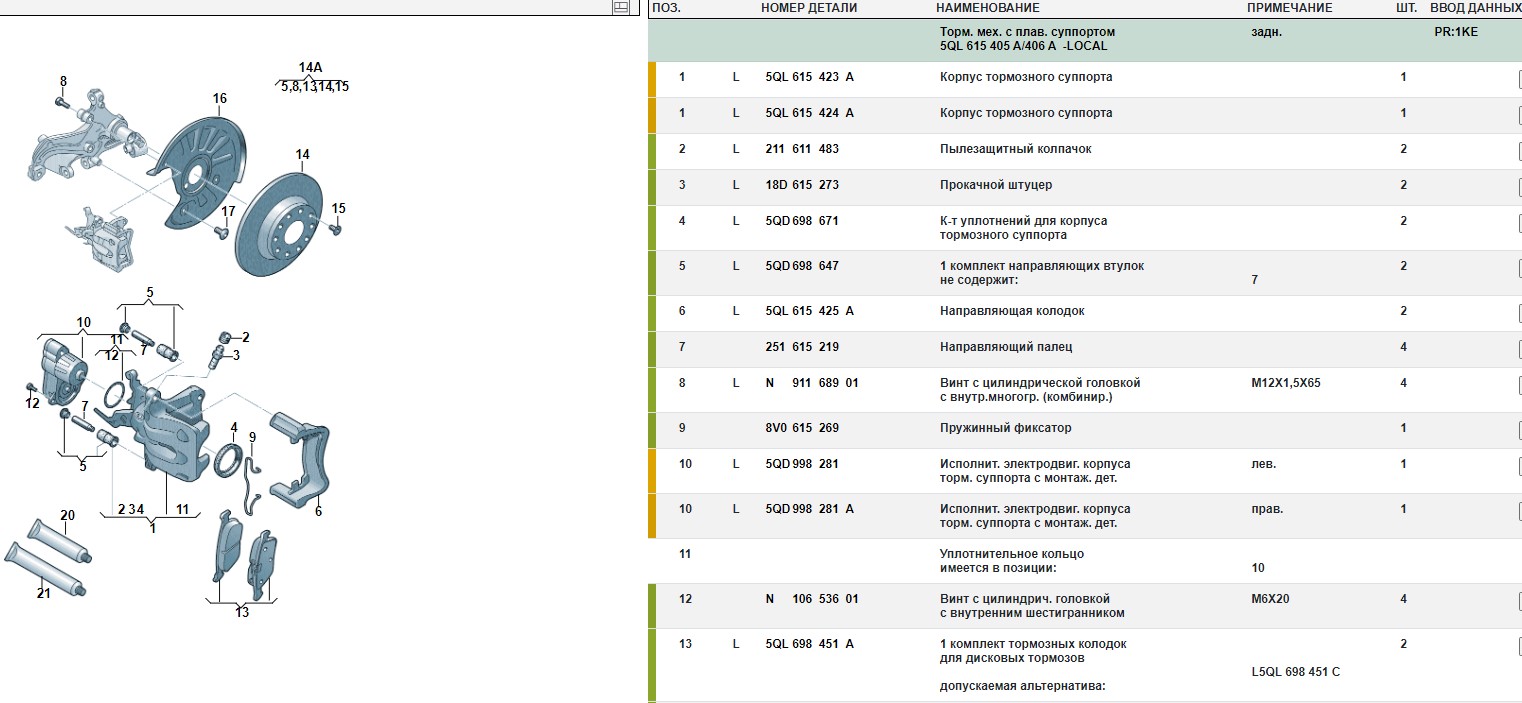This screenshot has height=703, width=1522.
Task: Select the M6X20 note cell
Action: [1272, 599]
